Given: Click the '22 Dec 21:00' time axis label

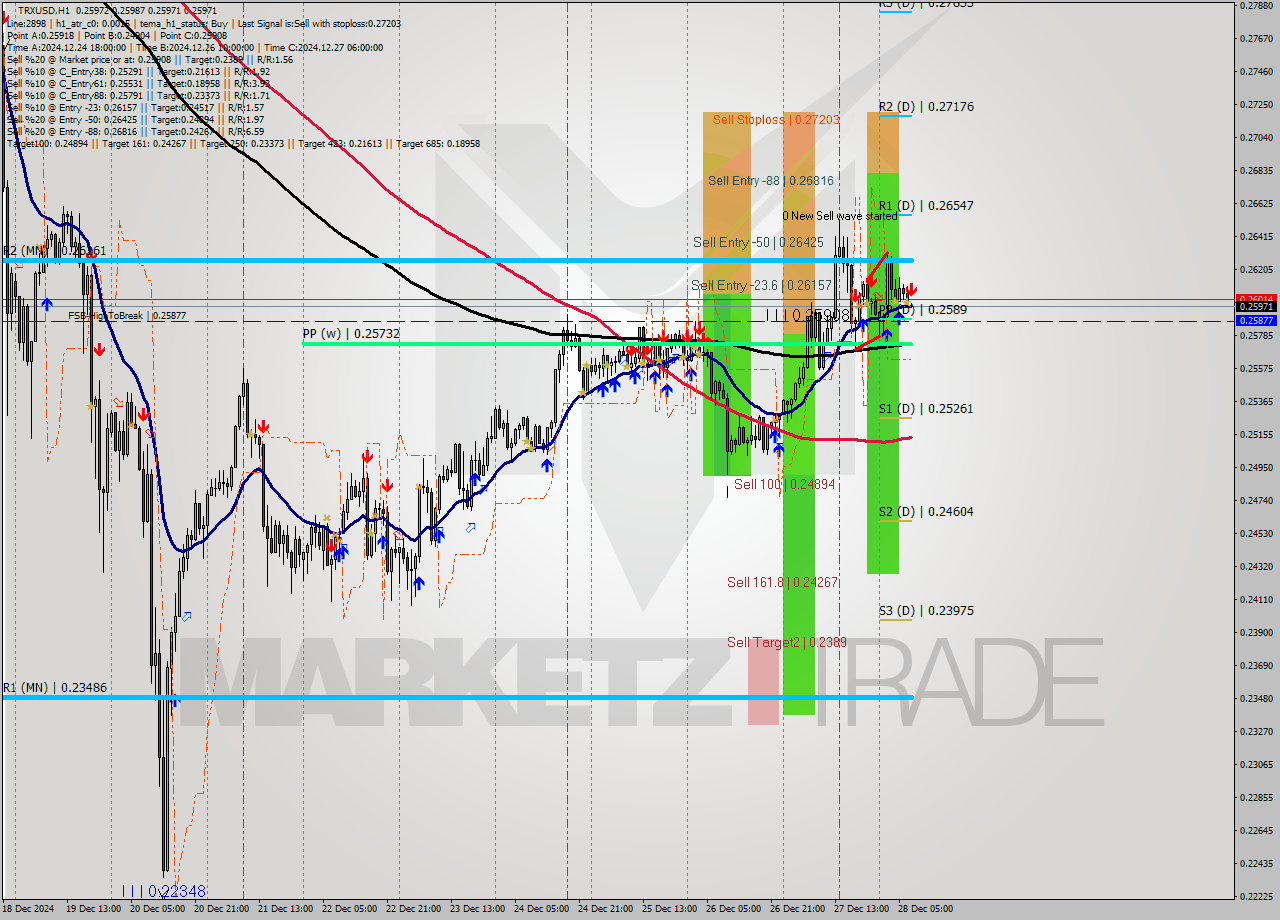Looking at the screenshot, I should coord(415,909).
